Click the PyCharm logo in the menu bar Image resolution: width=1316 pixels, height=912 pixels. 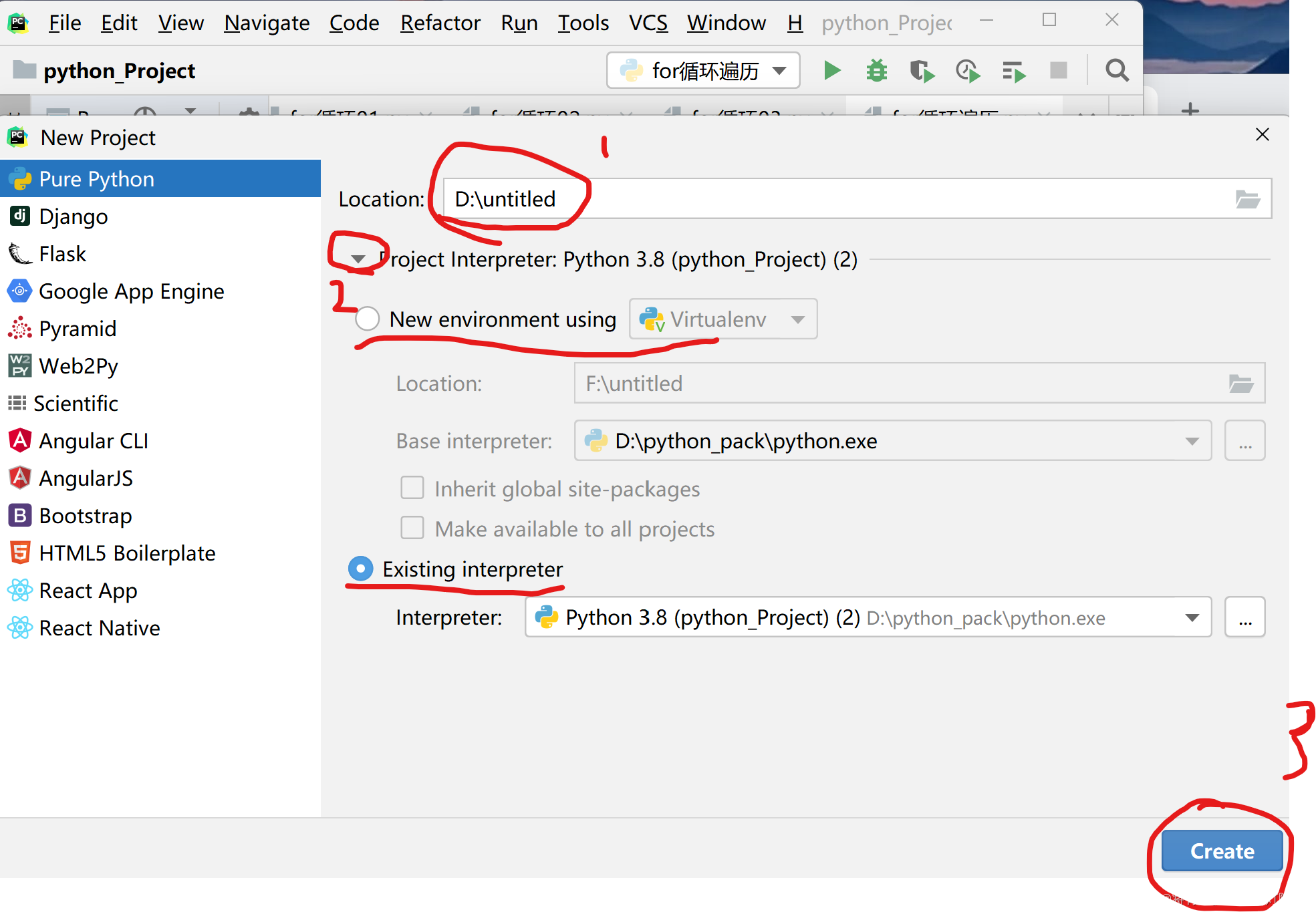click(x=18, y=23)
